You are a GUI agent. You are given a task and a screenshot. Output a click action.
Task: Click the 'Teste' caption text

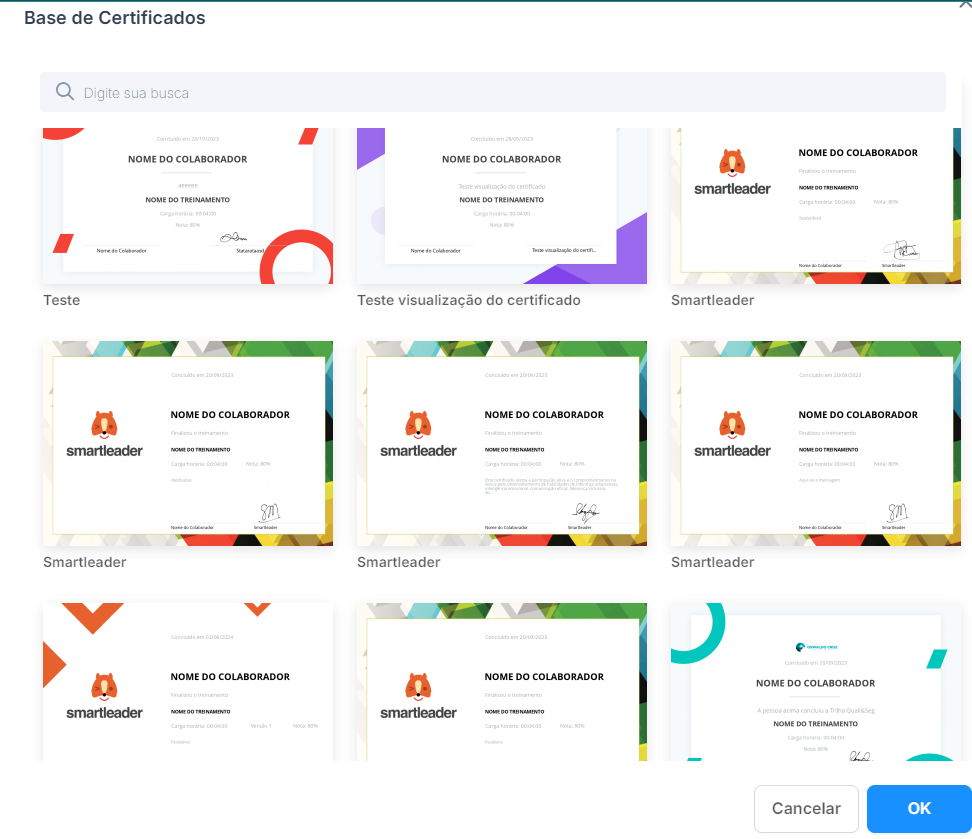tap(61, 300)
